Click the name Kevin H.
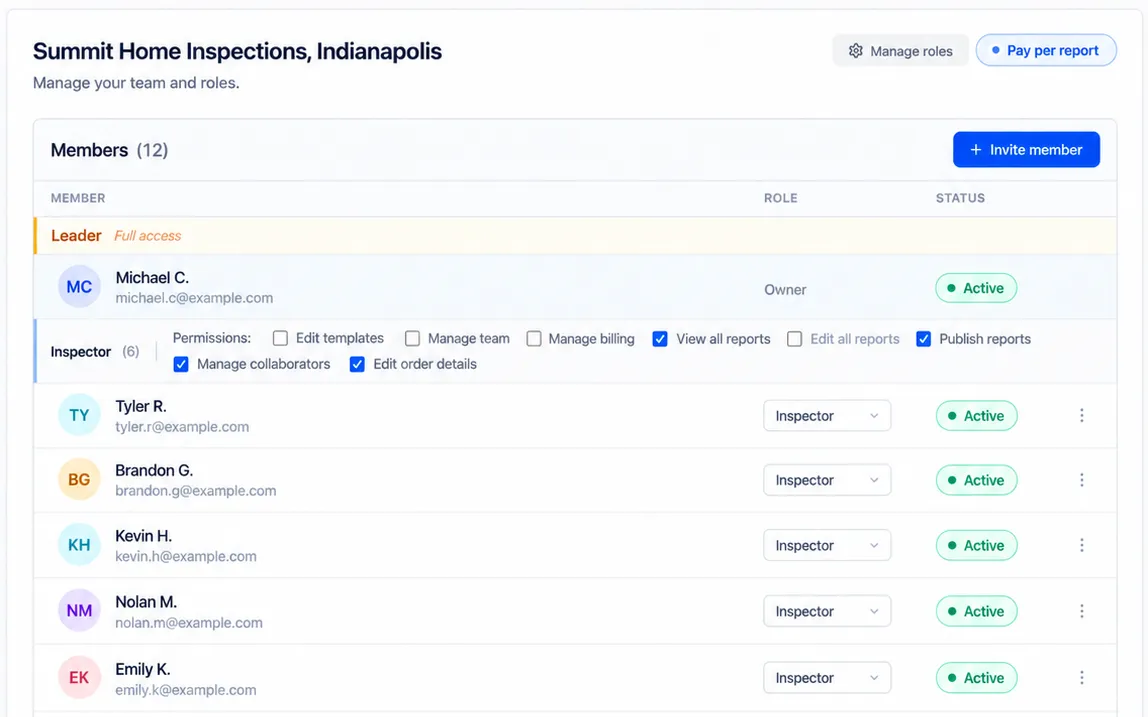 (x=144, y=535)
